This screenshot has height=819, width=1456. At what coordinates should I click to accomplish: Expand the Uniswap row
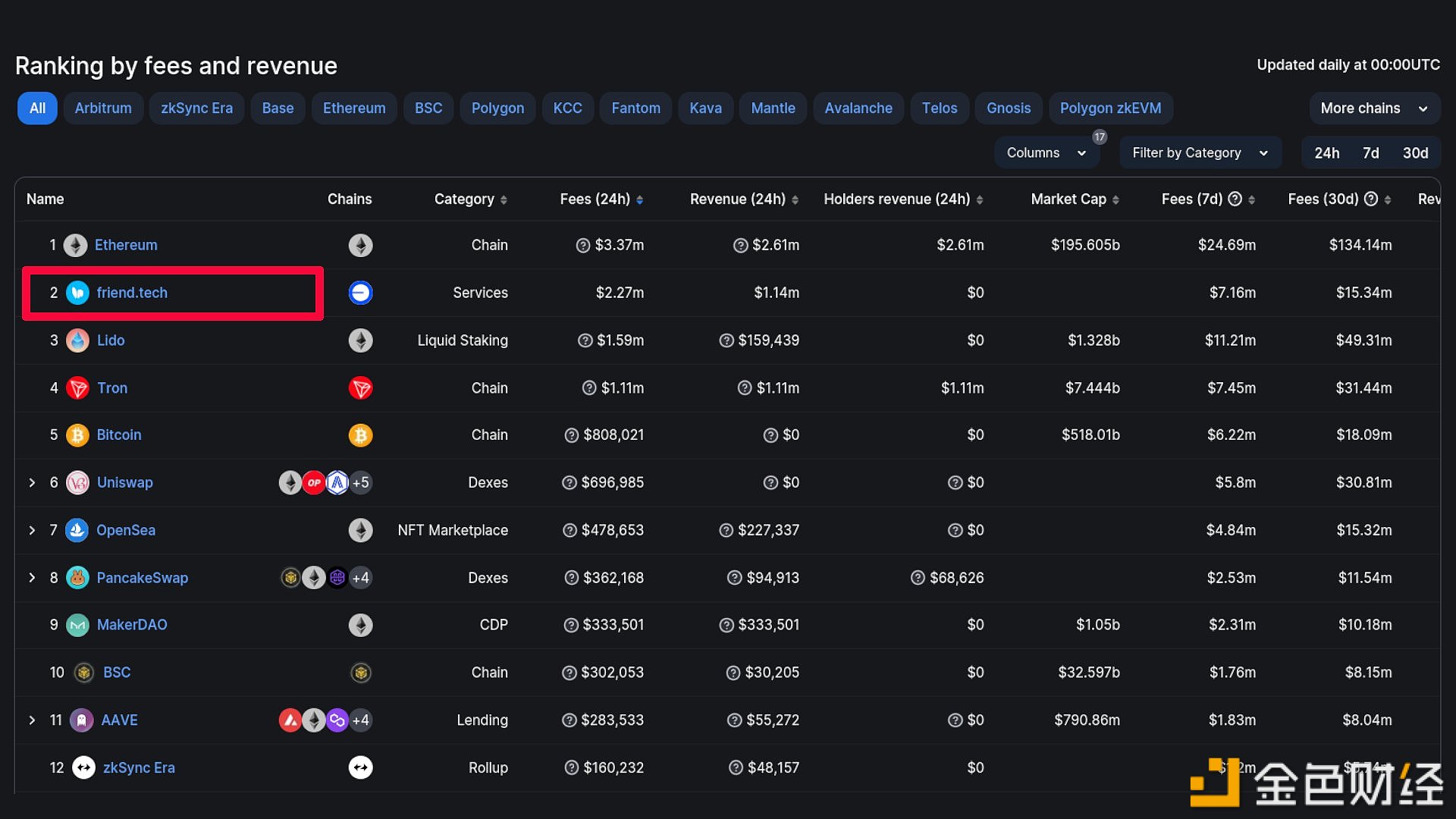point(32,483)
